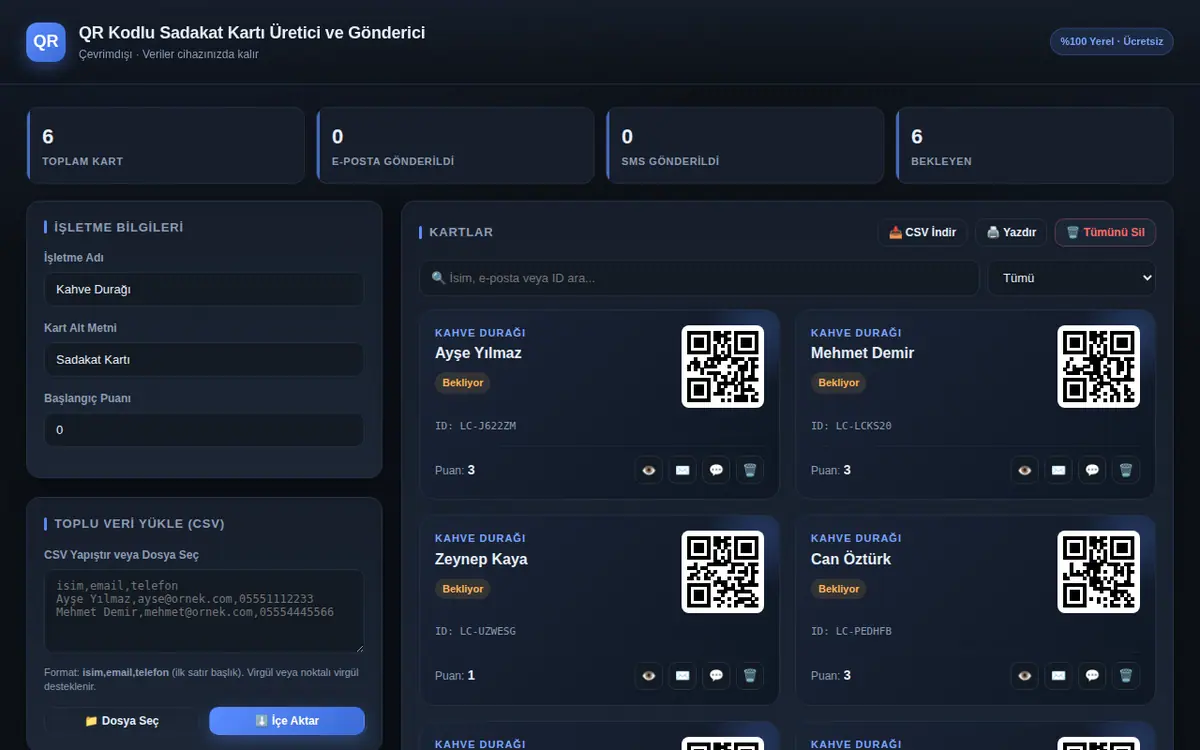This screenshot has height=750, width=1200.
Task: Choose a file with Dosya Seç
Action: click(122, 721)
